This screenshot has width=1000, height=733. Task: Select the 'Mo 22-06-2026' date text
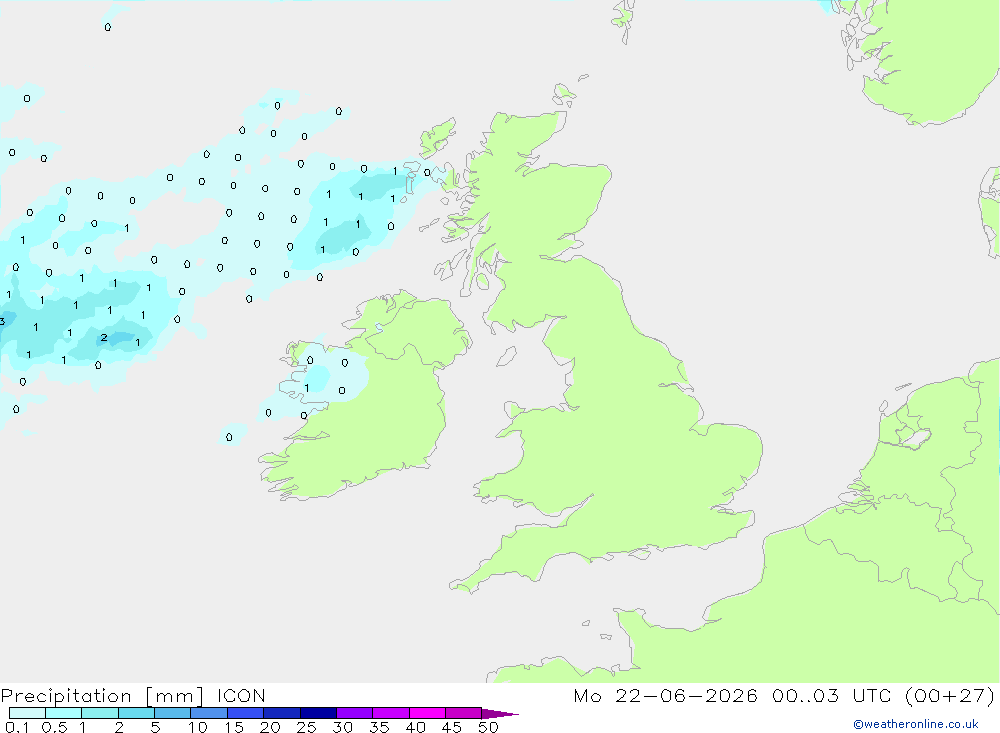click(x=665, y=695)
